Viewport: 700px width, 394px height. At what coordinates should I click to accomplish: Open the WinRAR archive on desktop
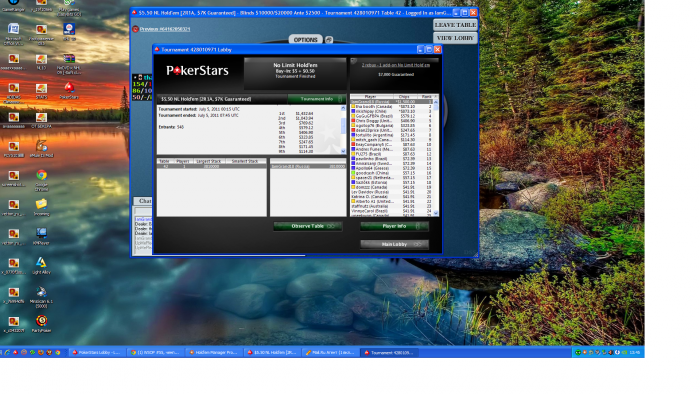tap(68, 63)
